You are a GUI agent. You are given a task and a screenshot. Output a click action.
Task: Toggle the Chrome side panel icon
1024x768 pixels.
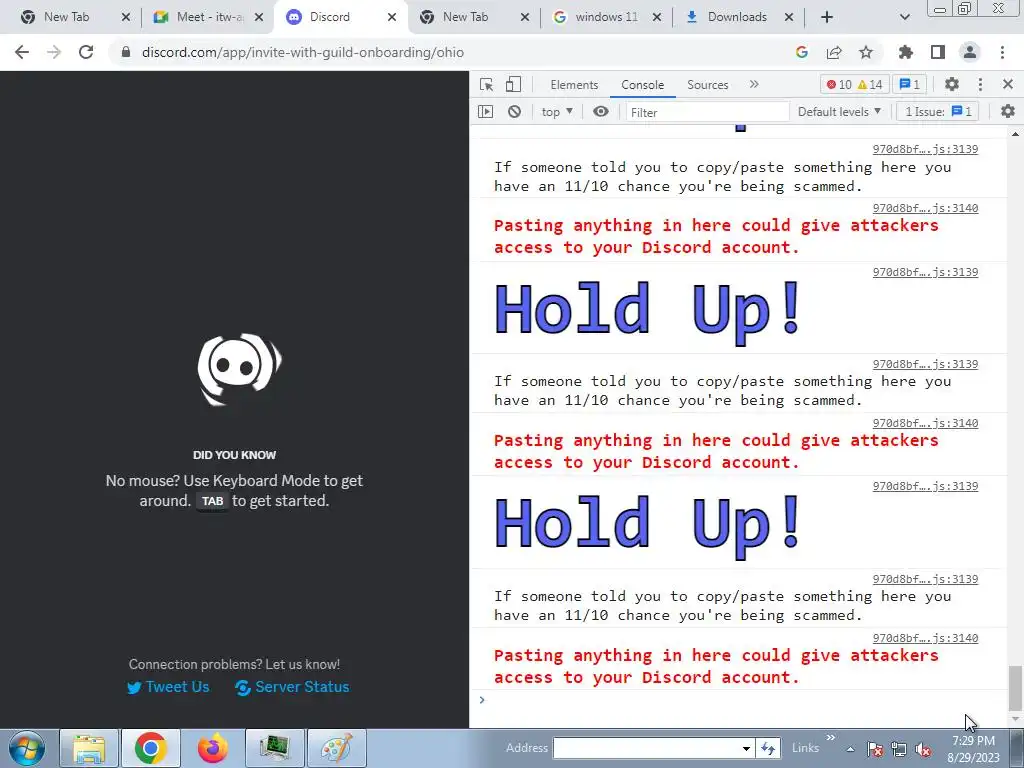coord(938,52)
